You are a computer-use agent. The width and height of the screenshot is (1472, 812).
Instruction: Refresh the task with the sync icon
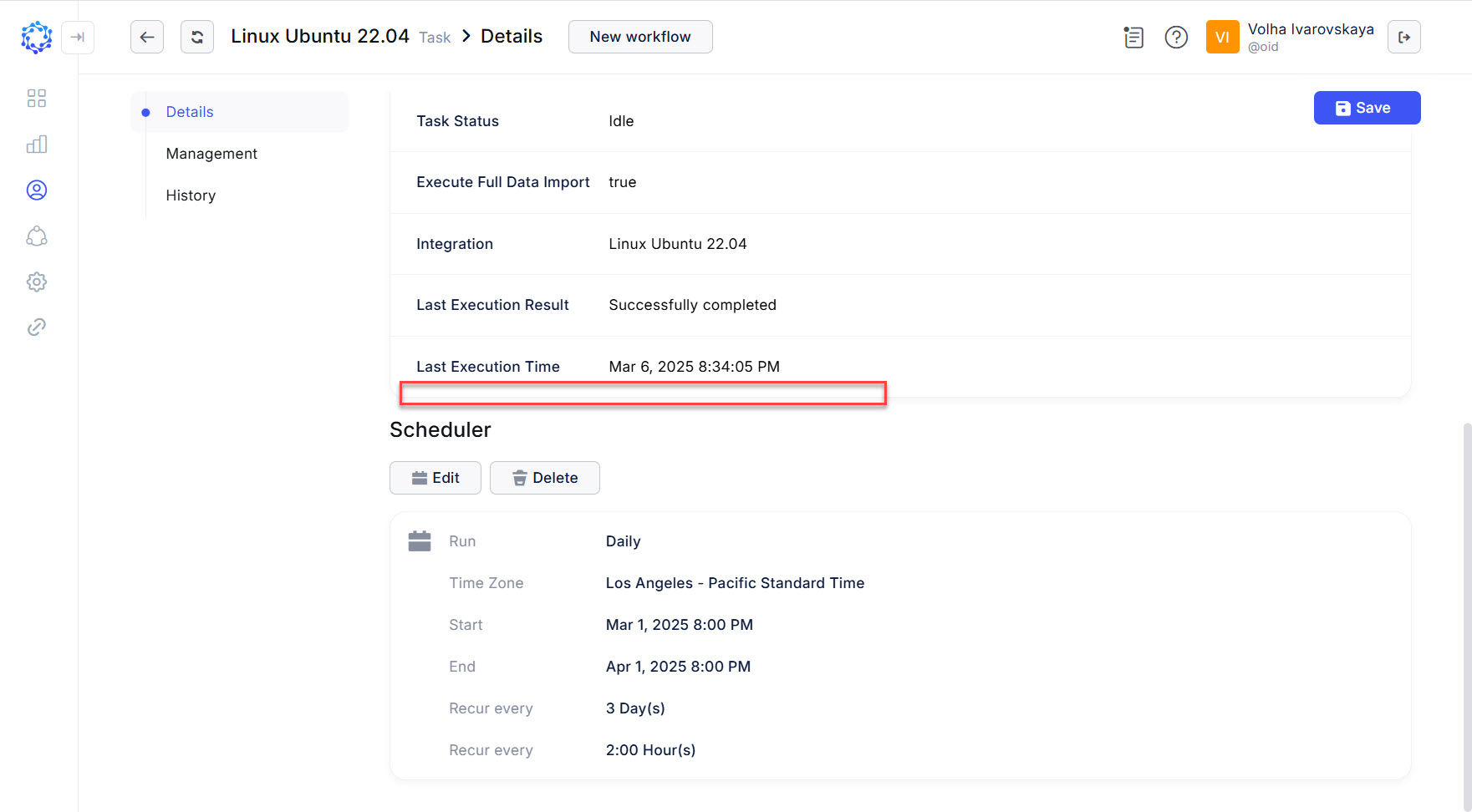point(197,37)
